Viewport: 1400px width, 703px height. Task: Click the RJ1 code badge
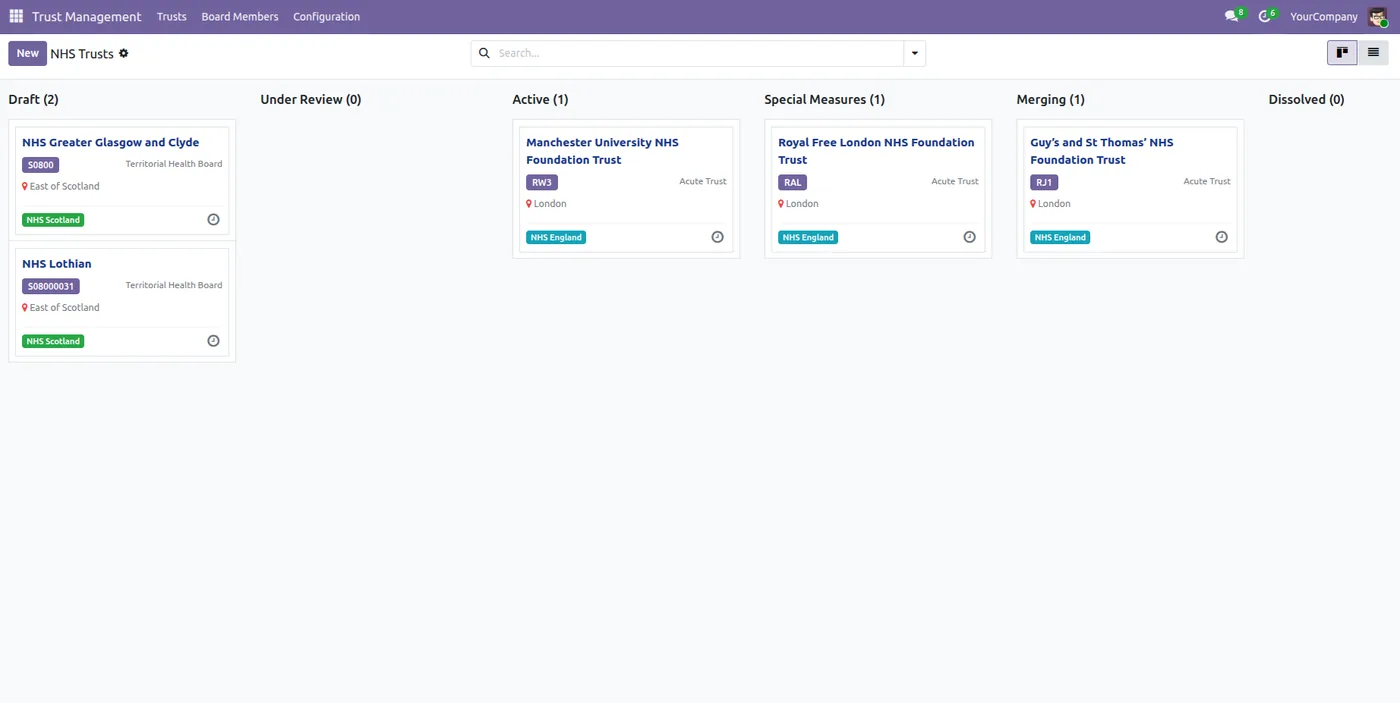coord(1044,182)
